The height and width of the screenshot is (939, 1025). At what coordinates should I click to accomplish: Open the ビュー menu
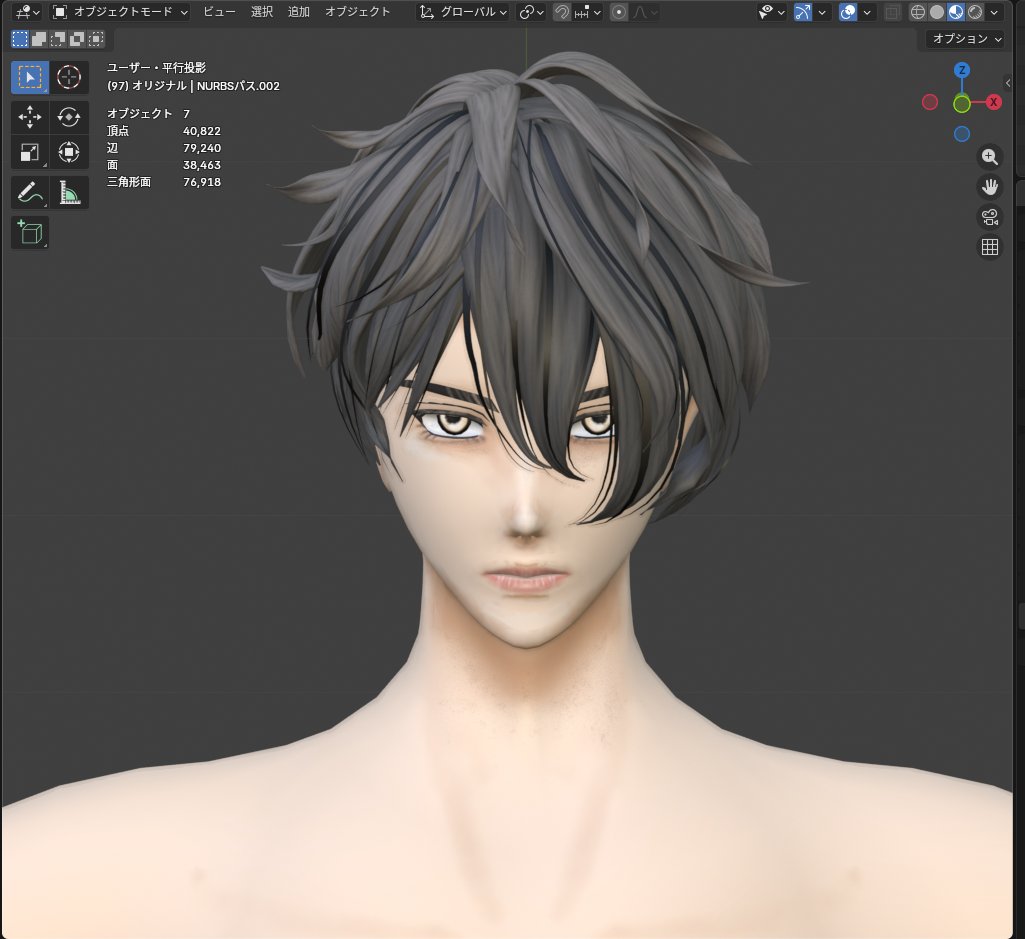(x=219, y=12)
